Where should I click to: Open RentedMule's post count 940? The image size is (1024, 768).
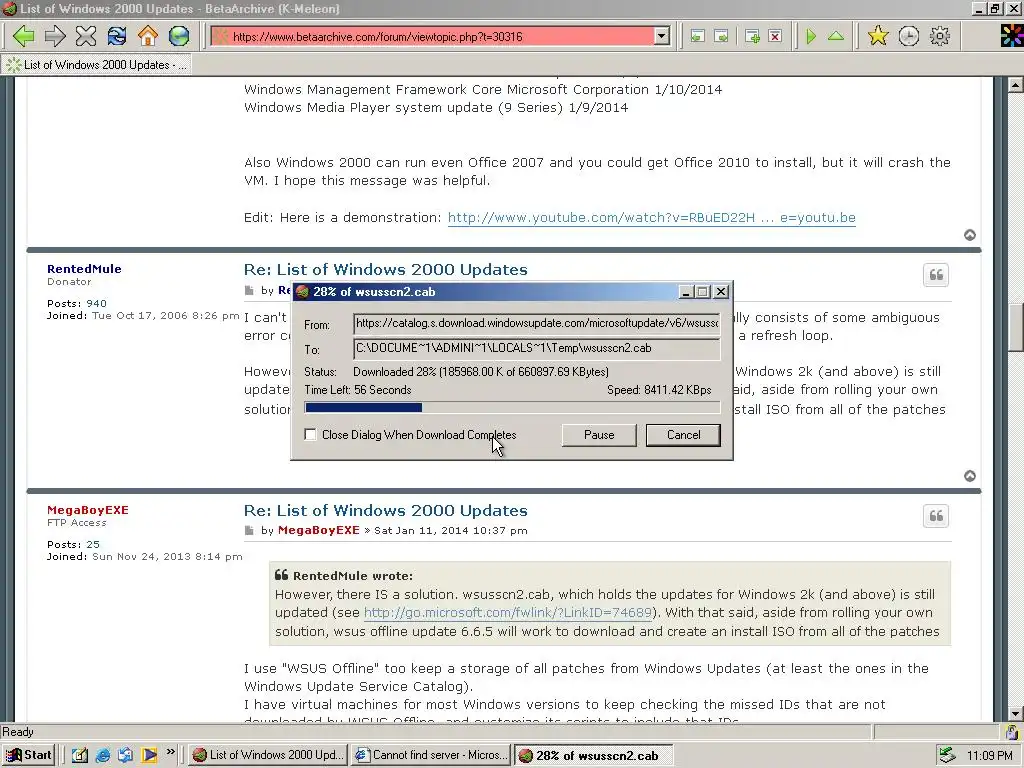pyautogui.click(x=96, y=303)
